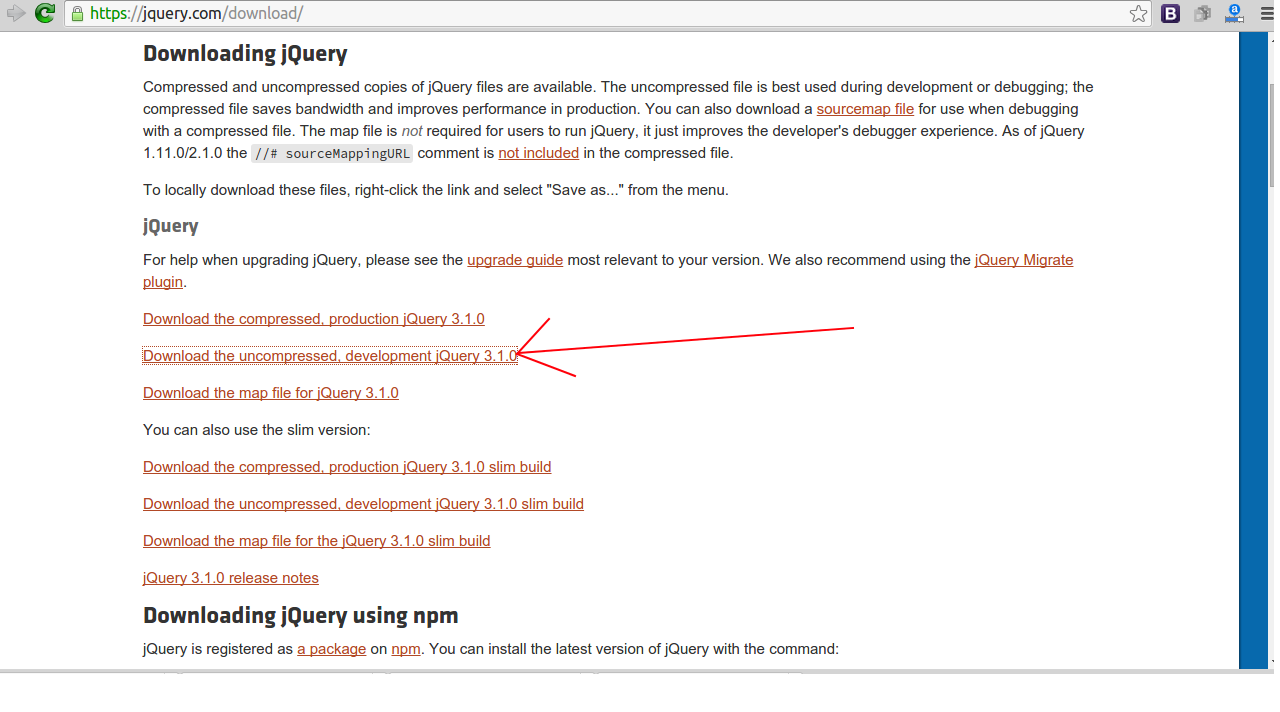The image size is (1280, 712).
Task: Click 'You can also use the slim version:' text
Action: (257, 430)
